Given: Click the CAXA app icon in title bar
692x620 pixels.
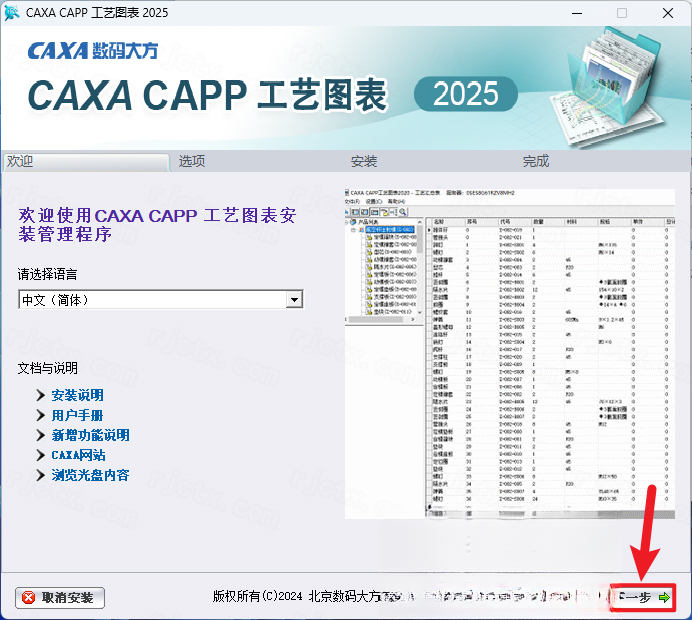Looking at the screenshot, I should tap(12, 12).
